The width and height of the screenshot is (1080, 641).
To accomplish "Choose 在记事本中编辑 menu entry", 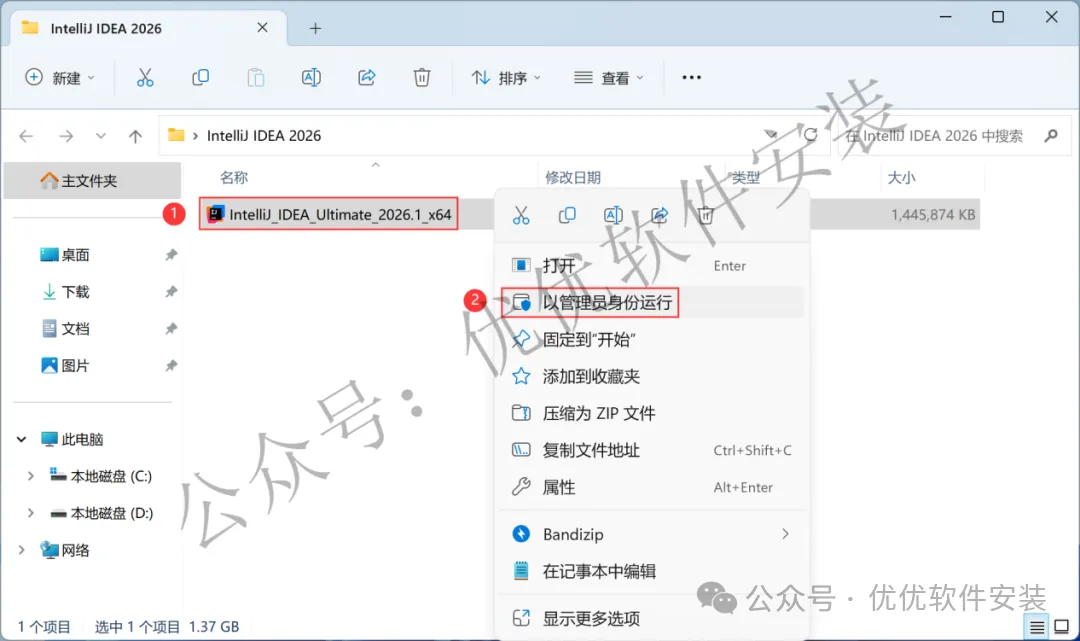I will point(652,571).
